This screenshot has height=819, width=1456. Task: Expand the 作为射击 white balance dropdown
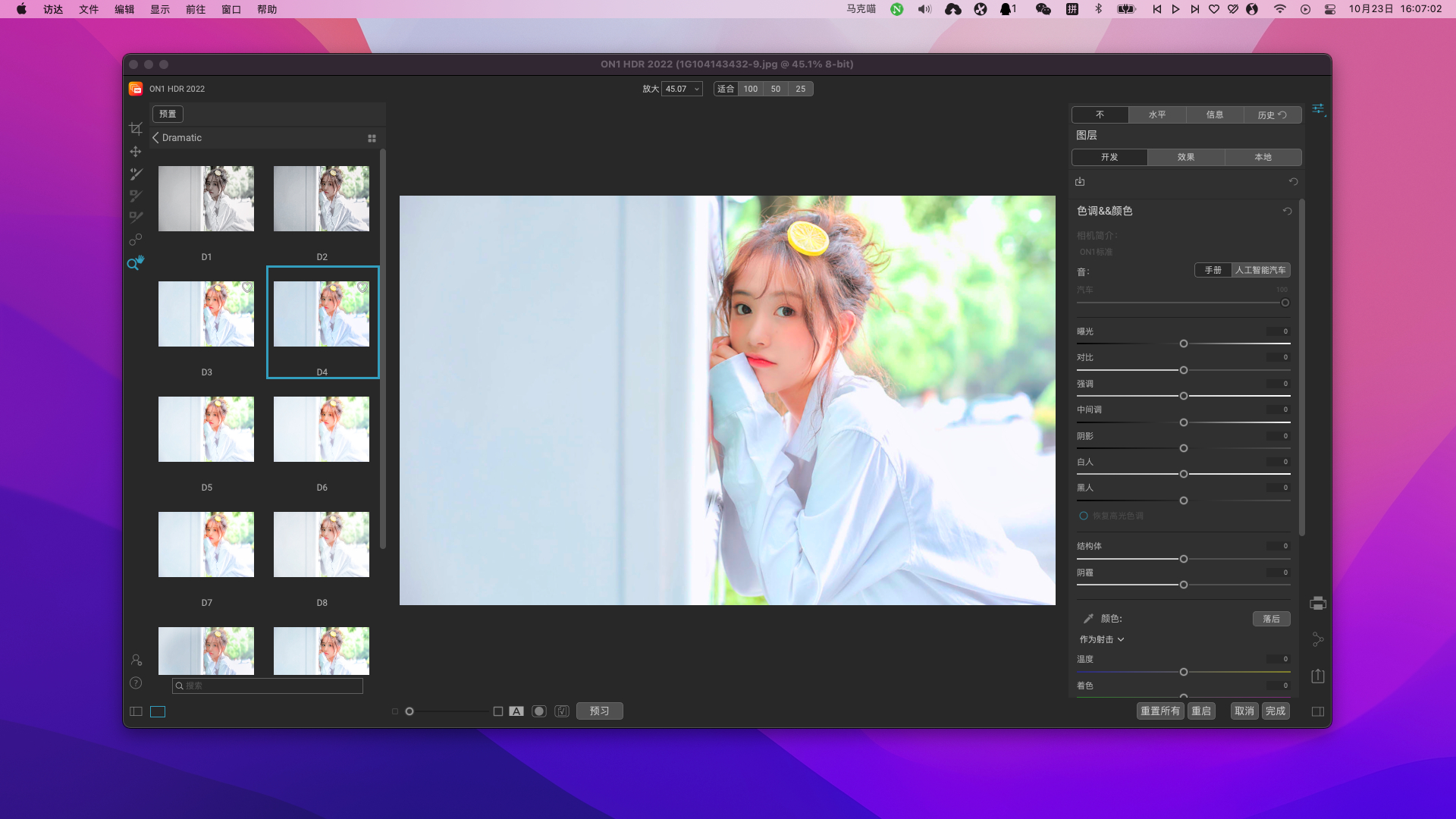click(1102, 639)
